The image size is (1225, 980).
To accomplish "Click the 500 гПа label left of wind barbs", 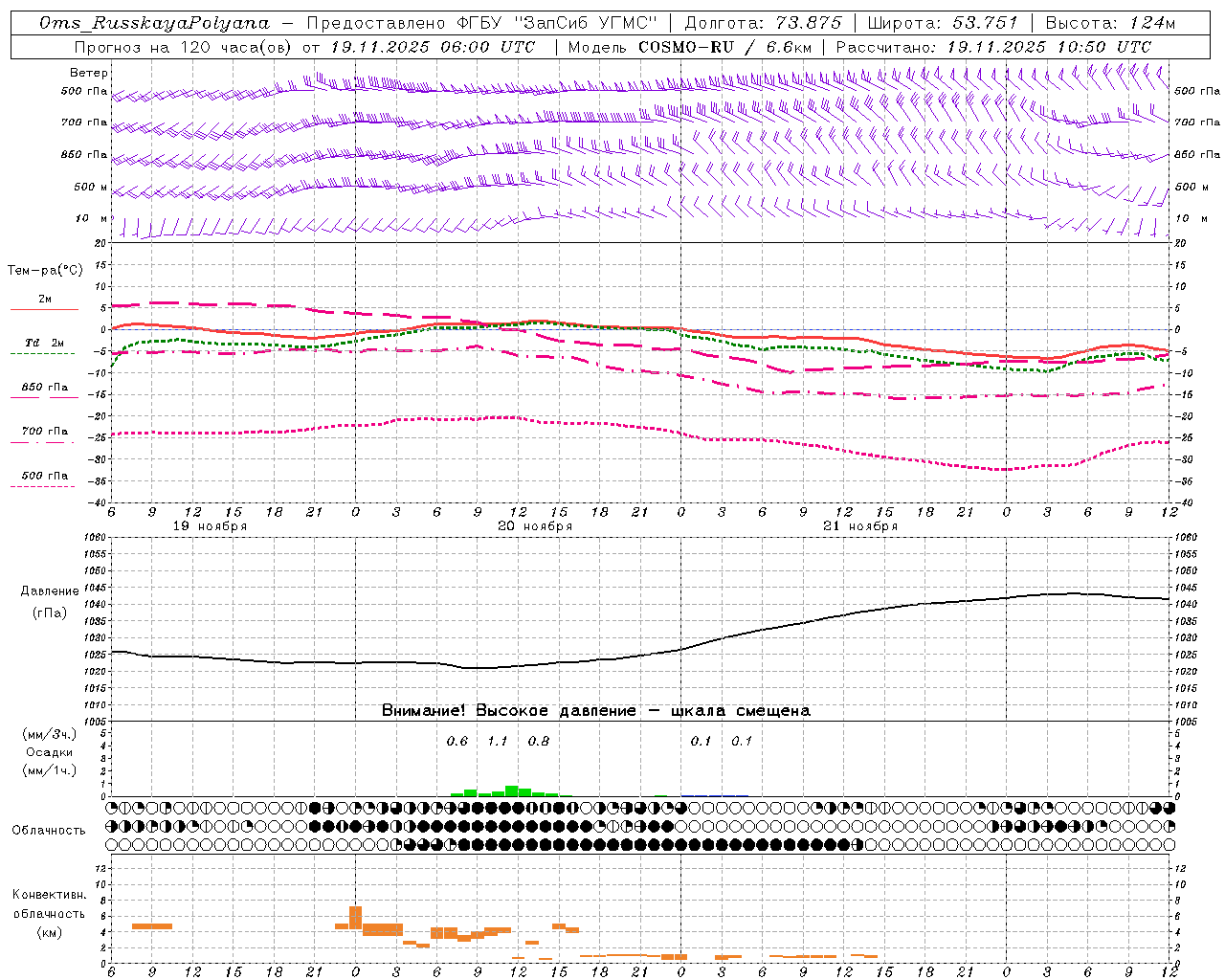I will (84, 91).
